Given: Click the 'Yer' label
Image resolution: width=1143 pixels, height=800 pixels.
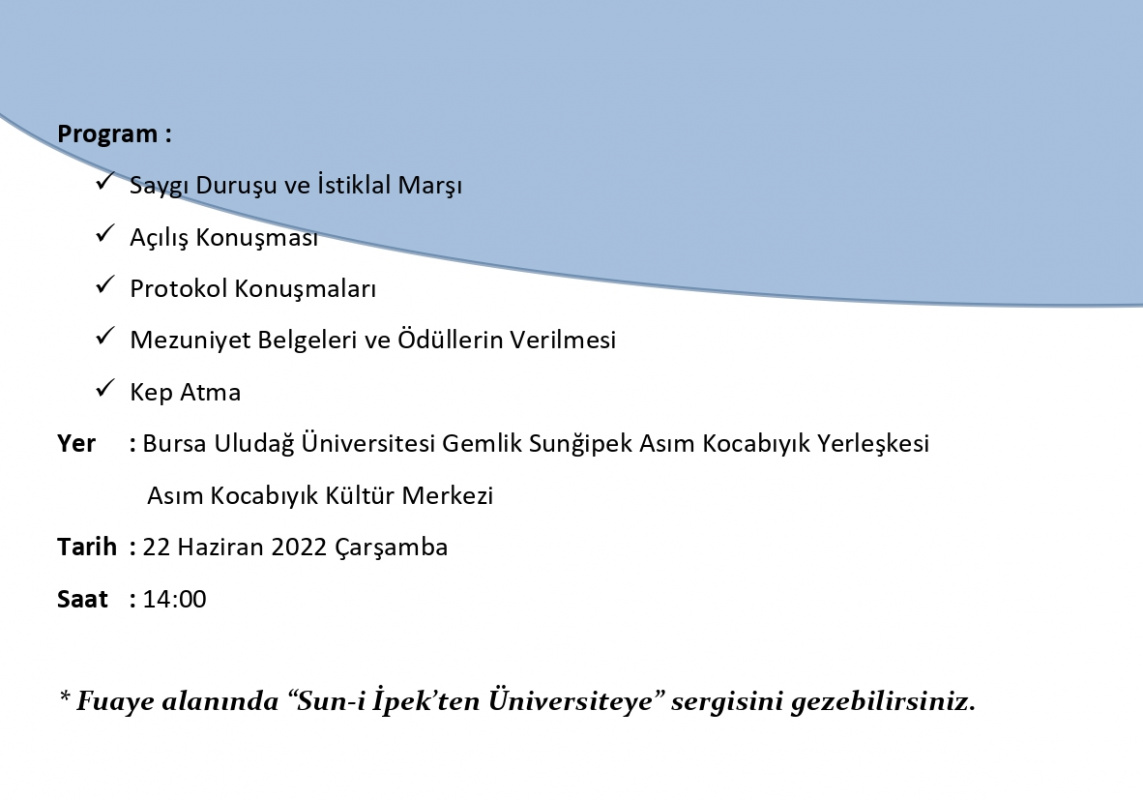Looking at the screenshot, I should point(77,443).
